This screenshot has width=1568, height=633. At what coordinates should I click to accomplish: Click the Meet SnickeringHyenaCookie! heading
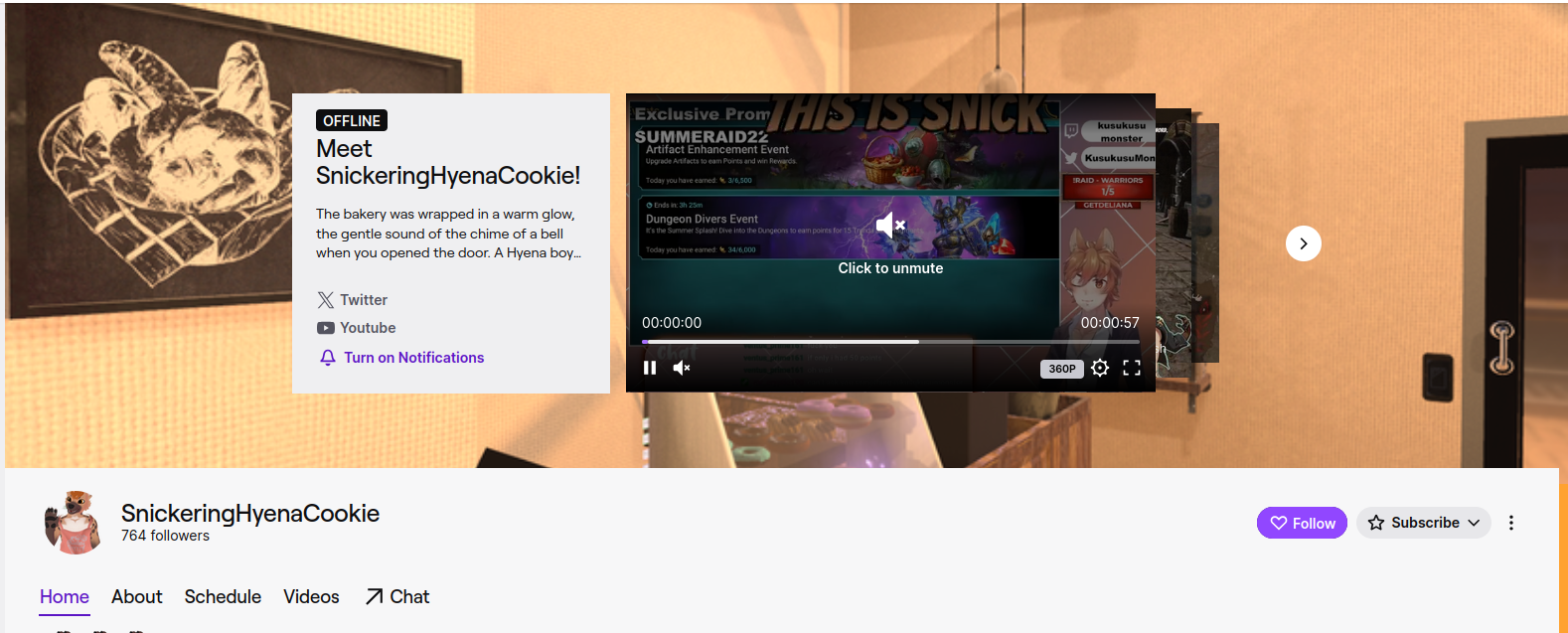[x=448, y=162]
